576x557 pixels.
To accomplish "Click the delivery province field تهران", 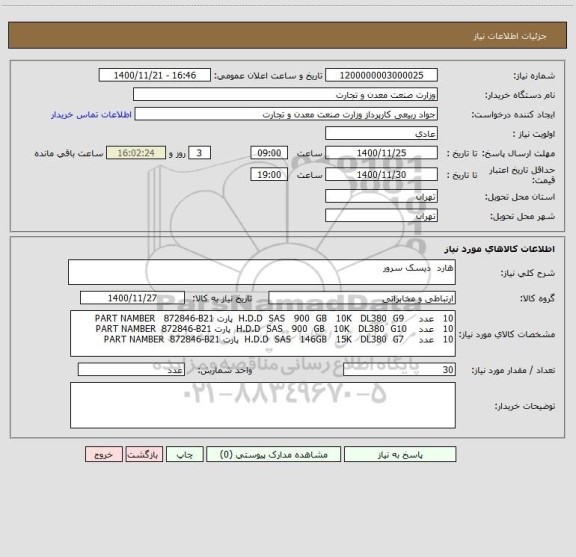I will pos(381,196).
